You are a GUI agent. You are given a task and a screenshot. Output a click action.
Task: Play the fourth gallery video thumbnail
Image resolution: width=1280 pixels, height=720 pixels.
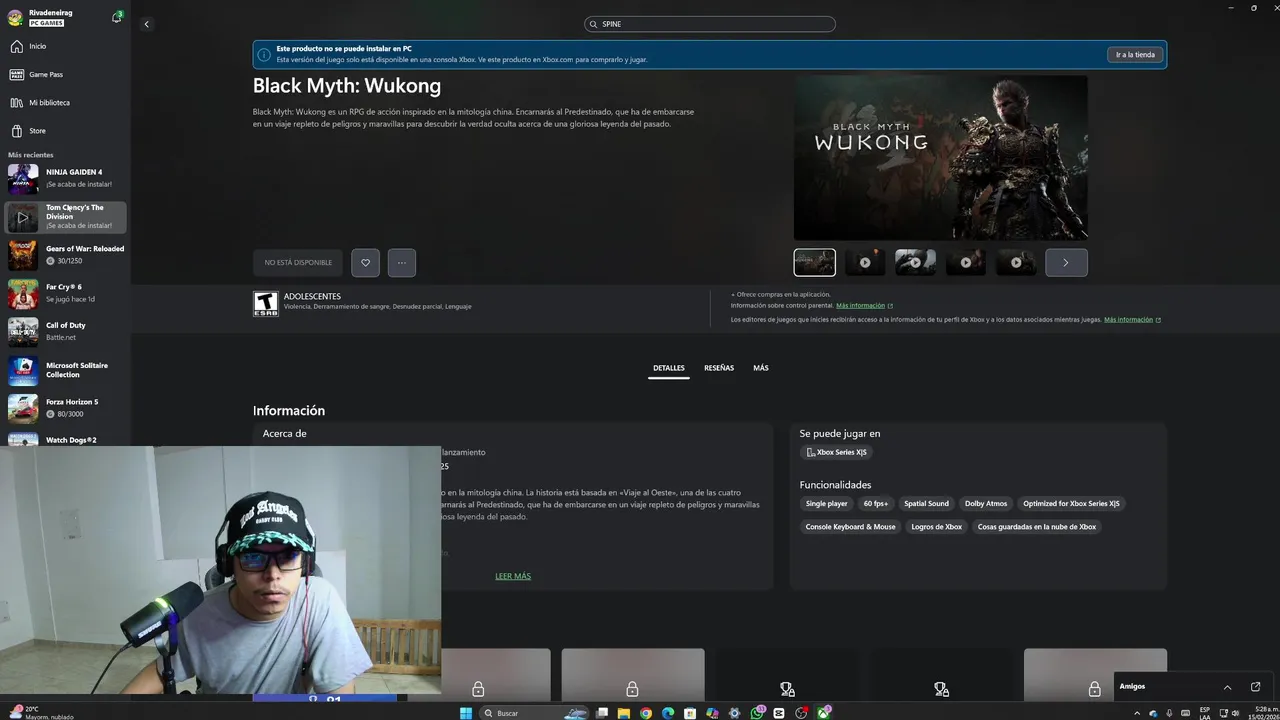[966, 262]
